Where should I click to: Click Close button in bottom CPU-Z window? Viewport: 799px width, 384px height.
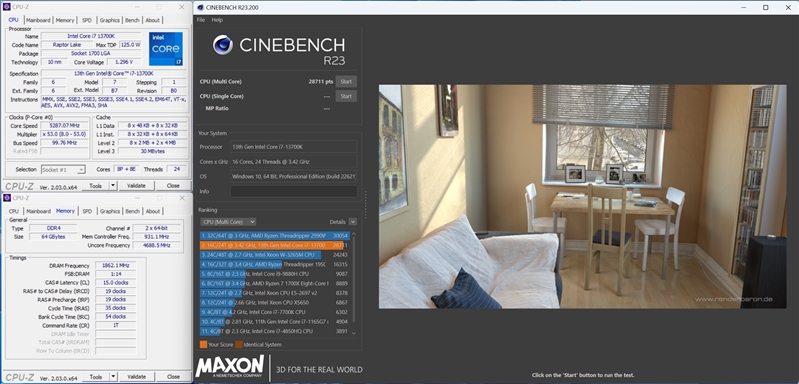click(173, 377)
